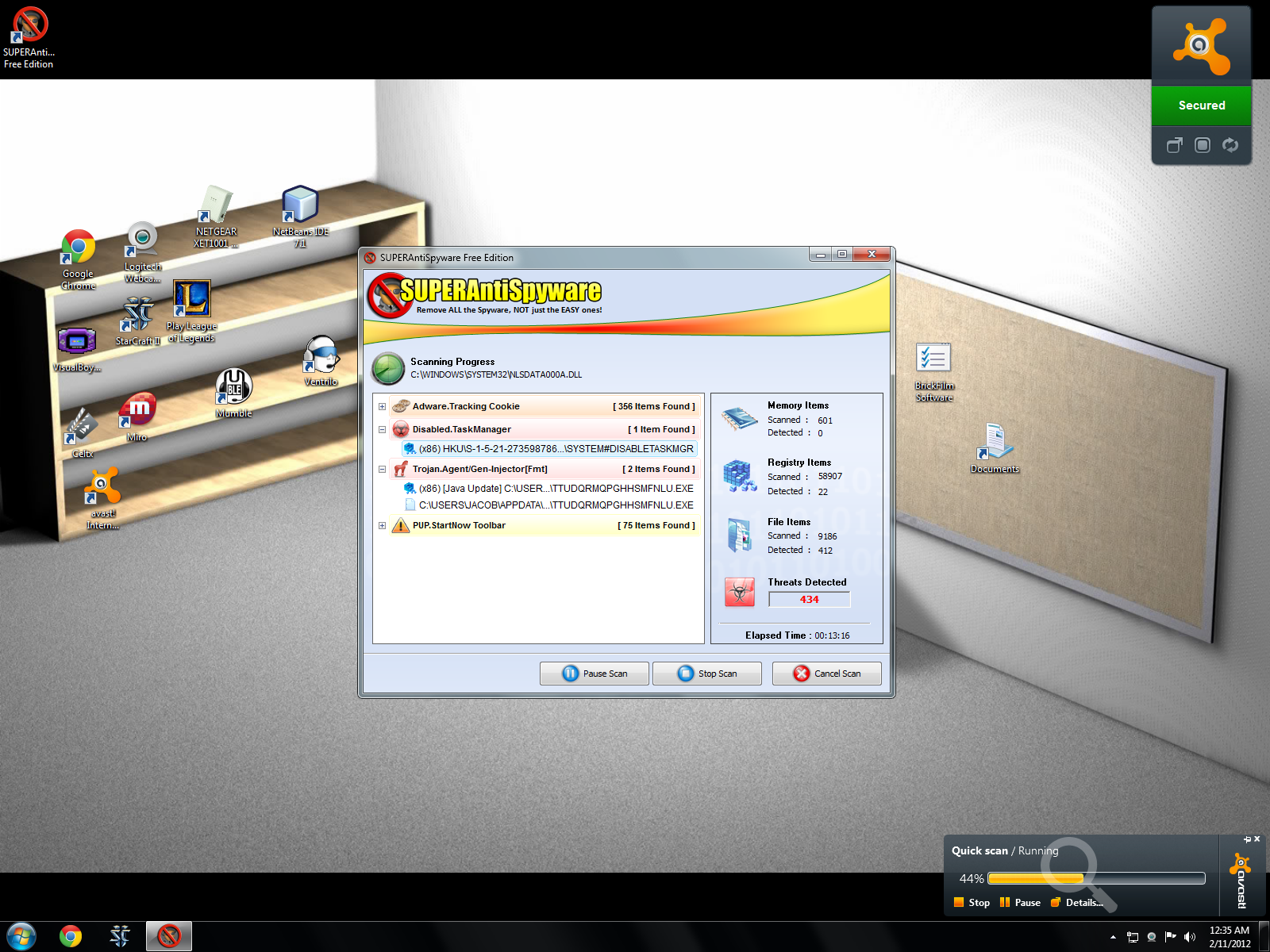Click the File Items heading
This screenshot has width=1270, height=952.
click(x=789, y=522)
